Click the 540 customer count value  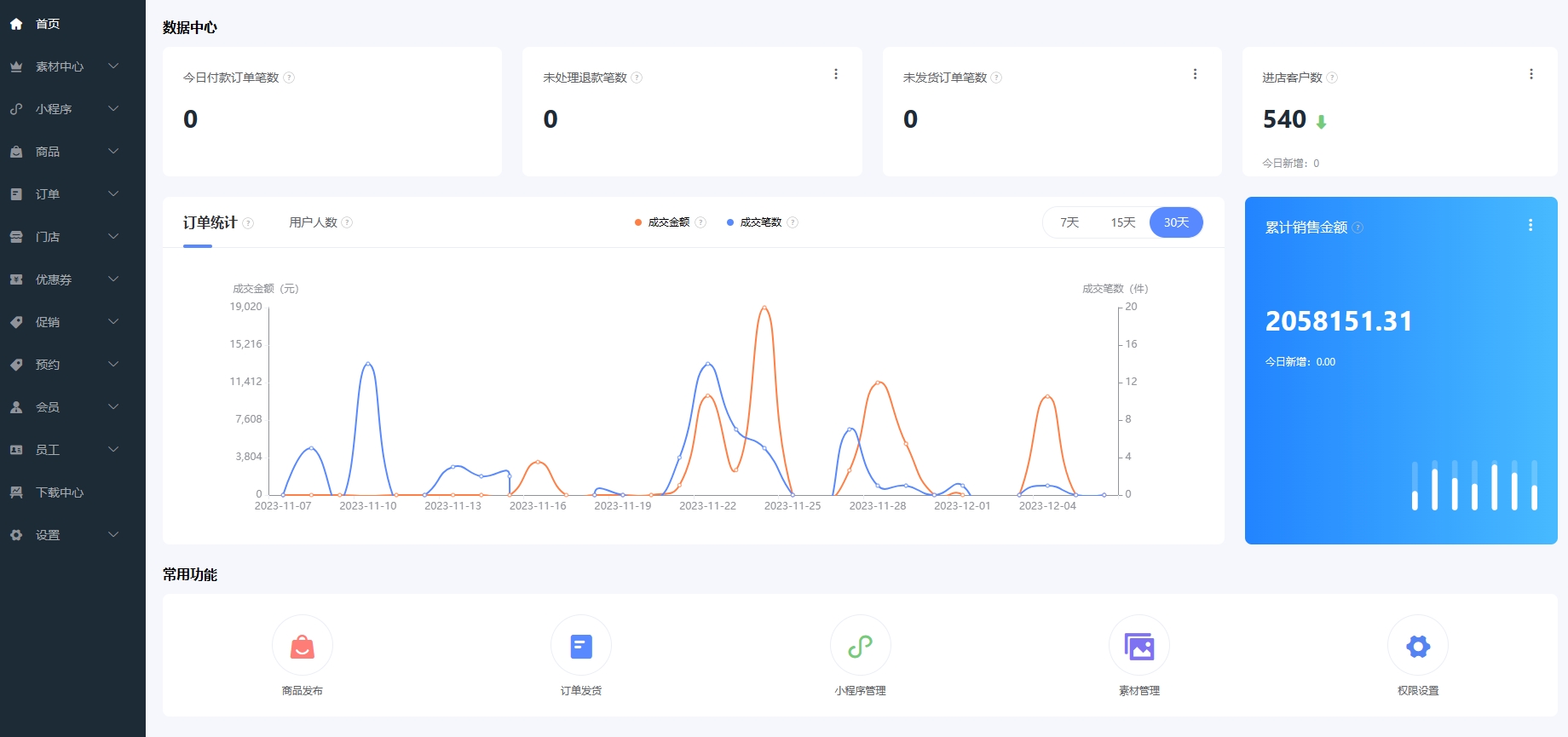[x=1284, y=119]
